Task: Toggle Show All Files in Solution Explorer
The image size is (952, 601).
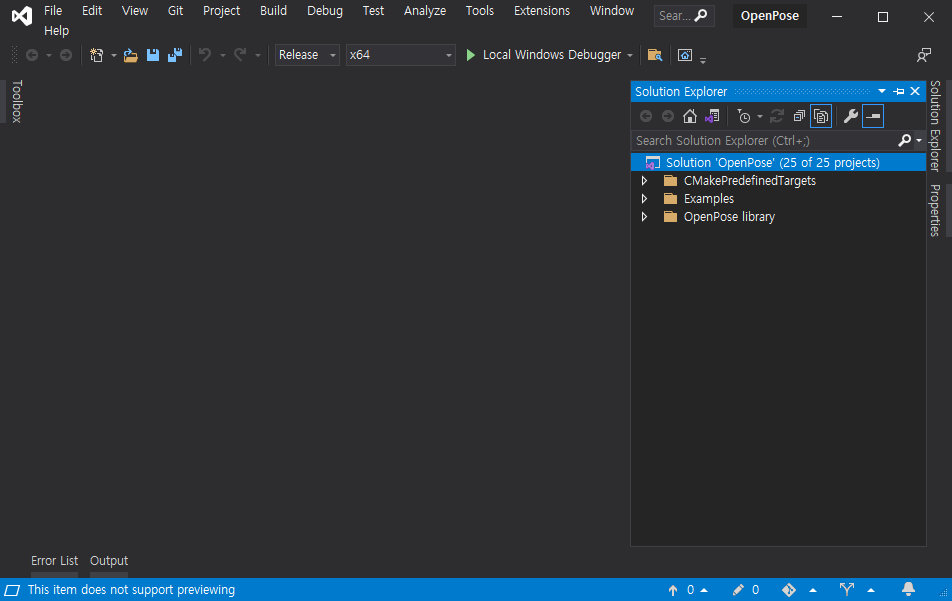Action: click(x=821, y=116)
